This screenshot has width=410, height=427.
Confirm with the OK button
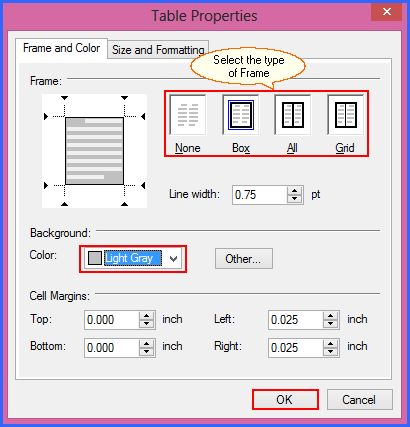(x=285, y=400)
